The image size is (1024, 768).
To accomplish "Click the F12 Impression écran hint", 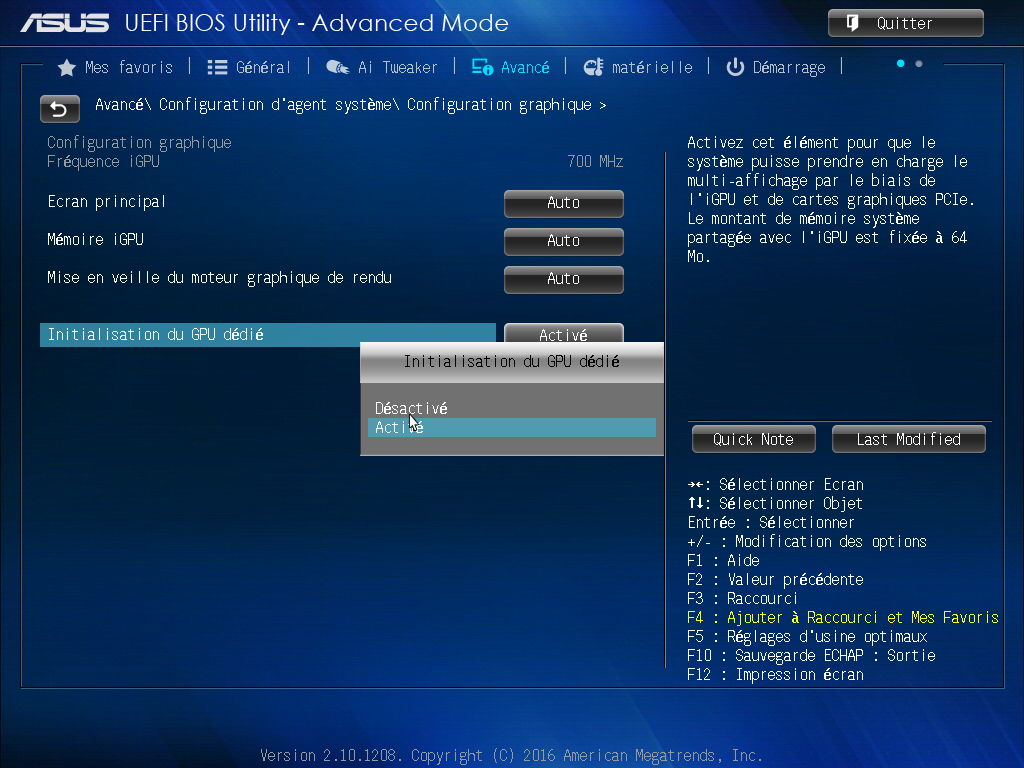I will click(x=775, y=675).
